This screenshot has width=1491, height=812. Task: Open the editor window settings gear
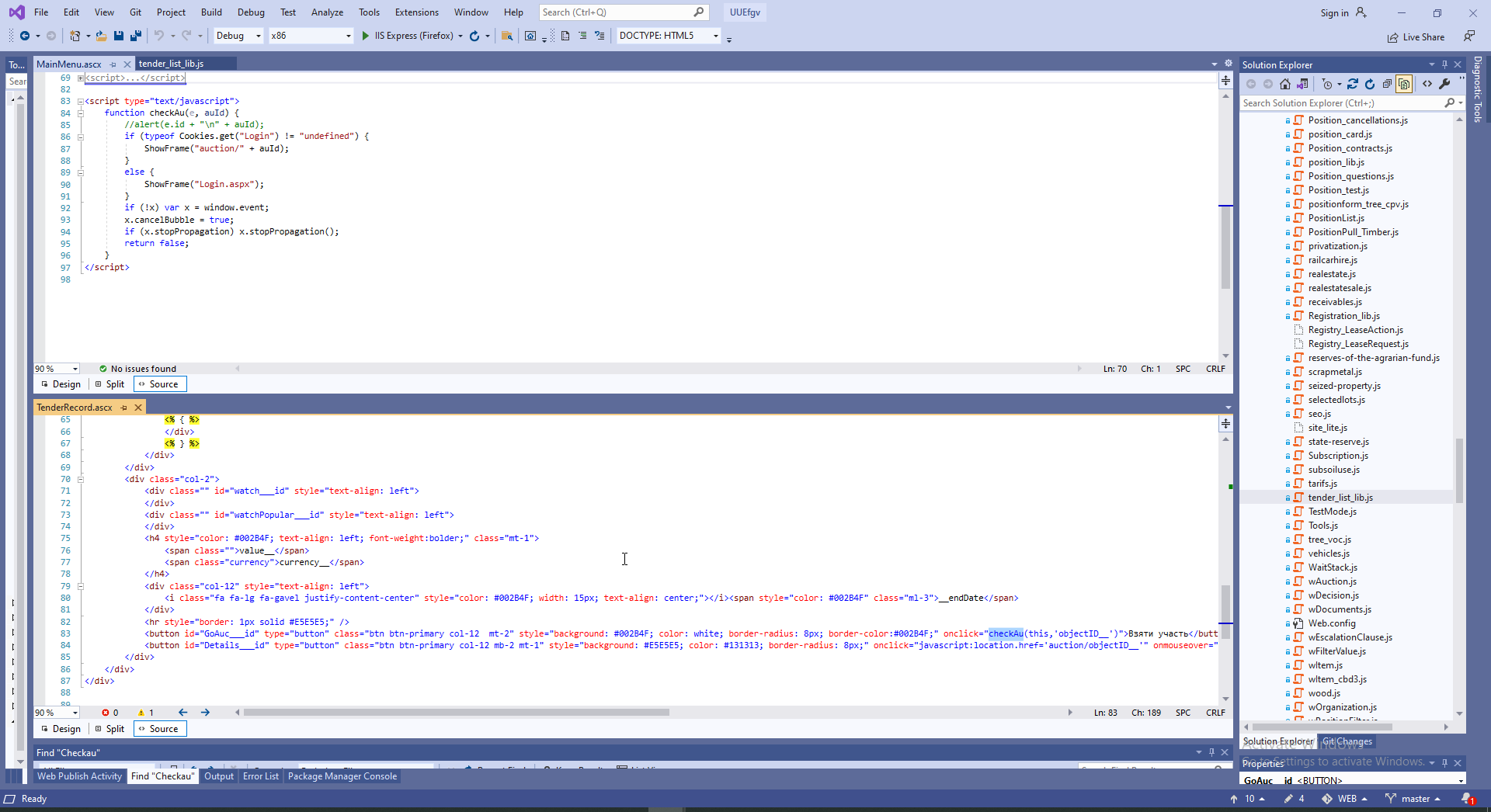tap(1228, 64)
